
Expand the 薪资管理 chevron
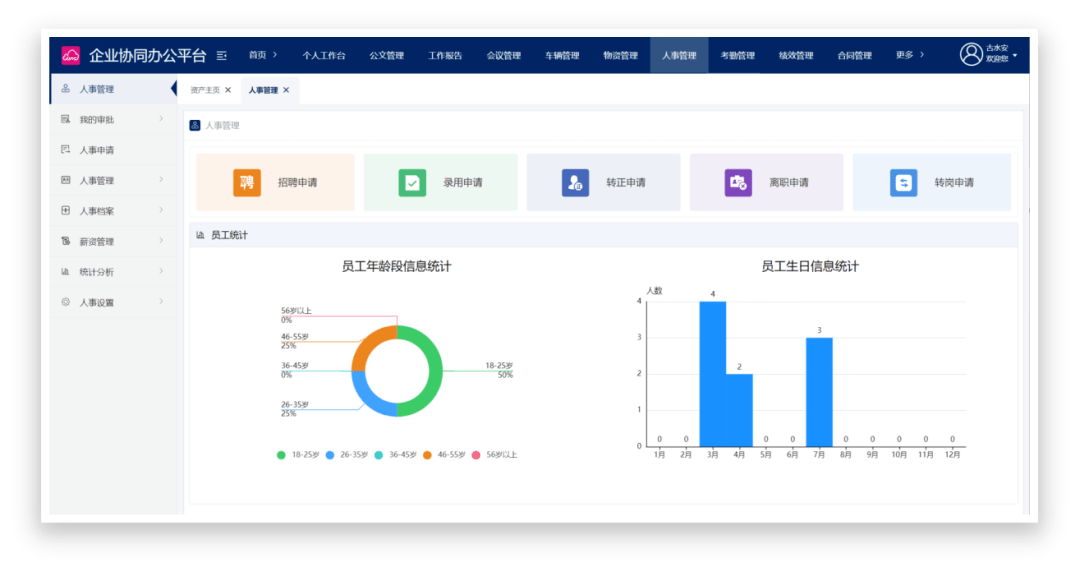(161, 241)
